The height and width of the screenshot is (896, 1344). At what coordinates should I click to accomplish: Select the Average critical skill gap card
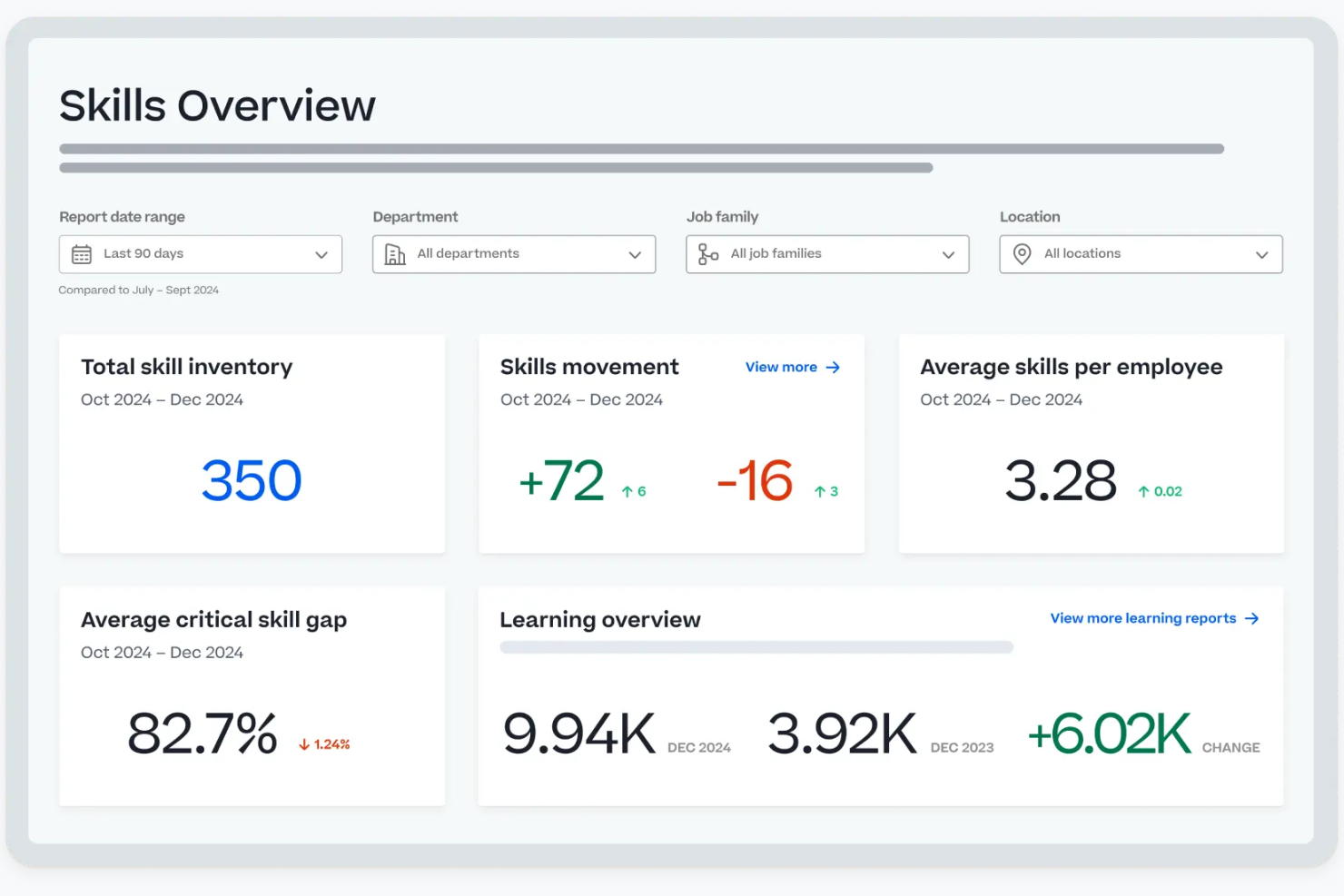[252, 696]
